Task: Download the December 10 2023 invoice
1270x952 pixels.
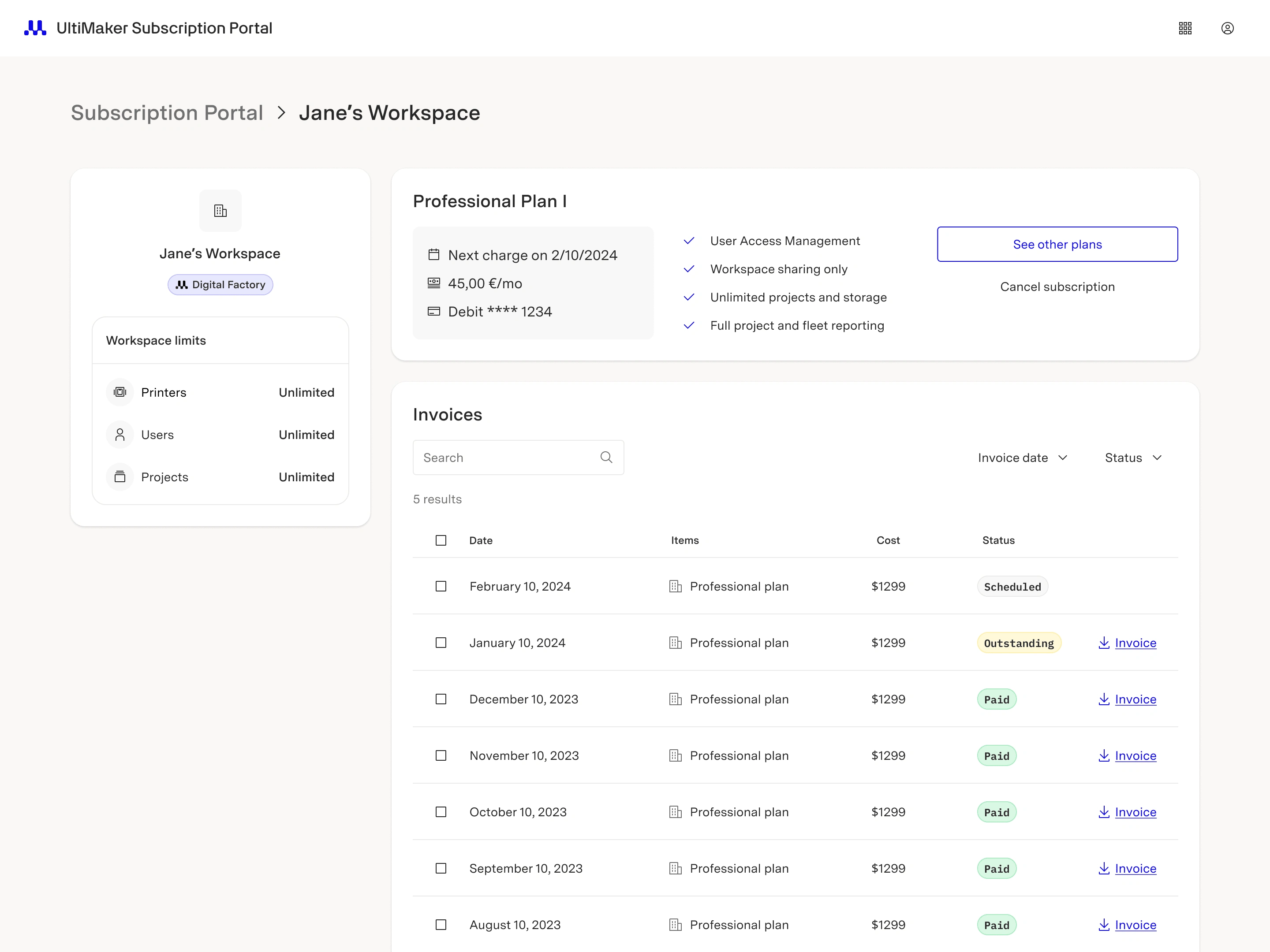Action: click(1127, 699)
